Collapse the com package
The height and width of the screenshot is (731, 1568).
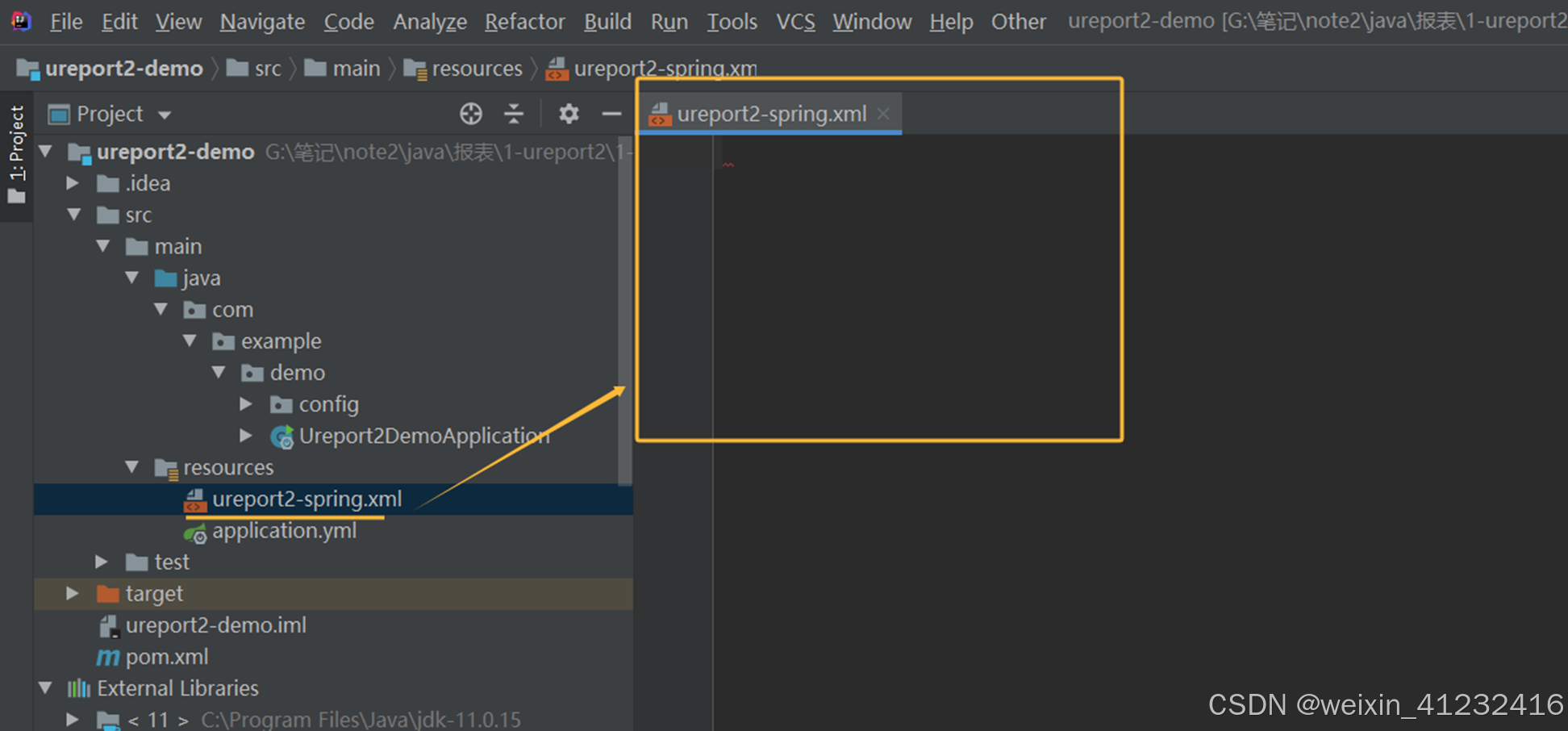coord(161,309)
